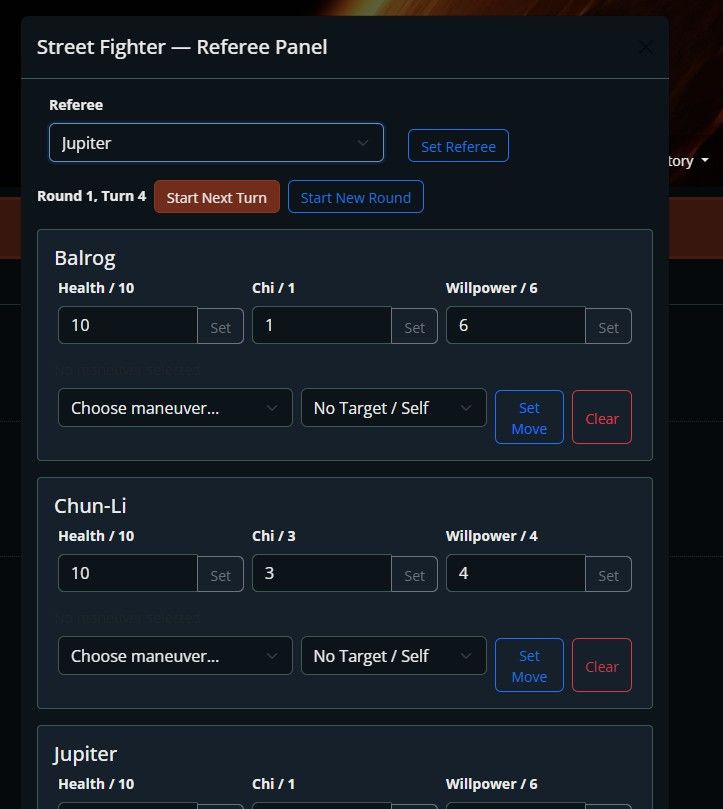The height and width of the screenshot is (809, 723).
Task: Focus Balrog's Chi input field
Action: click(x=322, y=325)
